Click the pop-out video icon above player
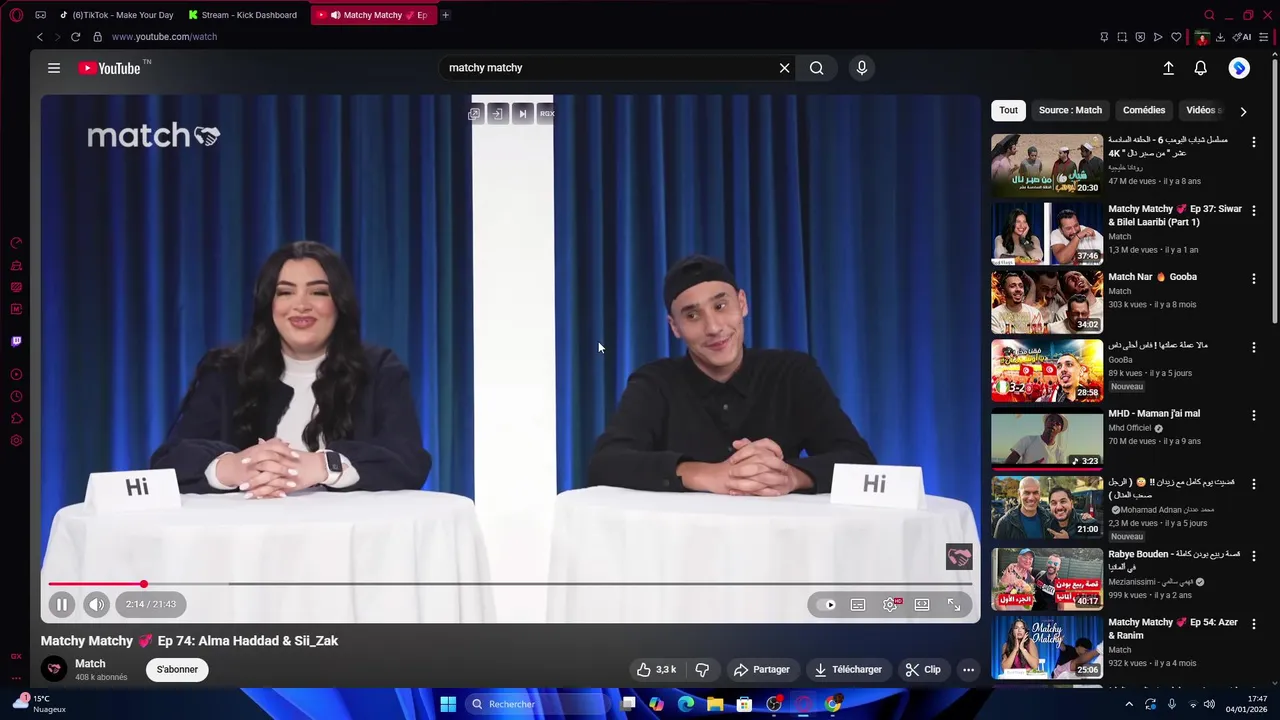The image size is (1280, 720). [x=474, y=114]
